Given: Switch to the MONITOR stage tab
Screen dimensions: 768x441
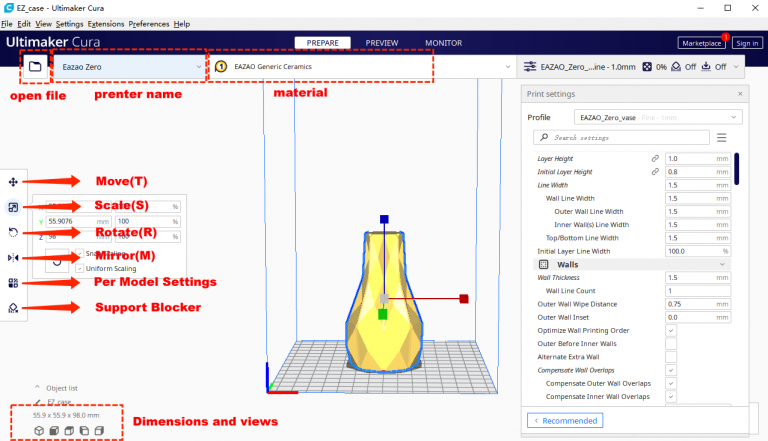Looking at the screenshot, I should (x=443, y=43).
